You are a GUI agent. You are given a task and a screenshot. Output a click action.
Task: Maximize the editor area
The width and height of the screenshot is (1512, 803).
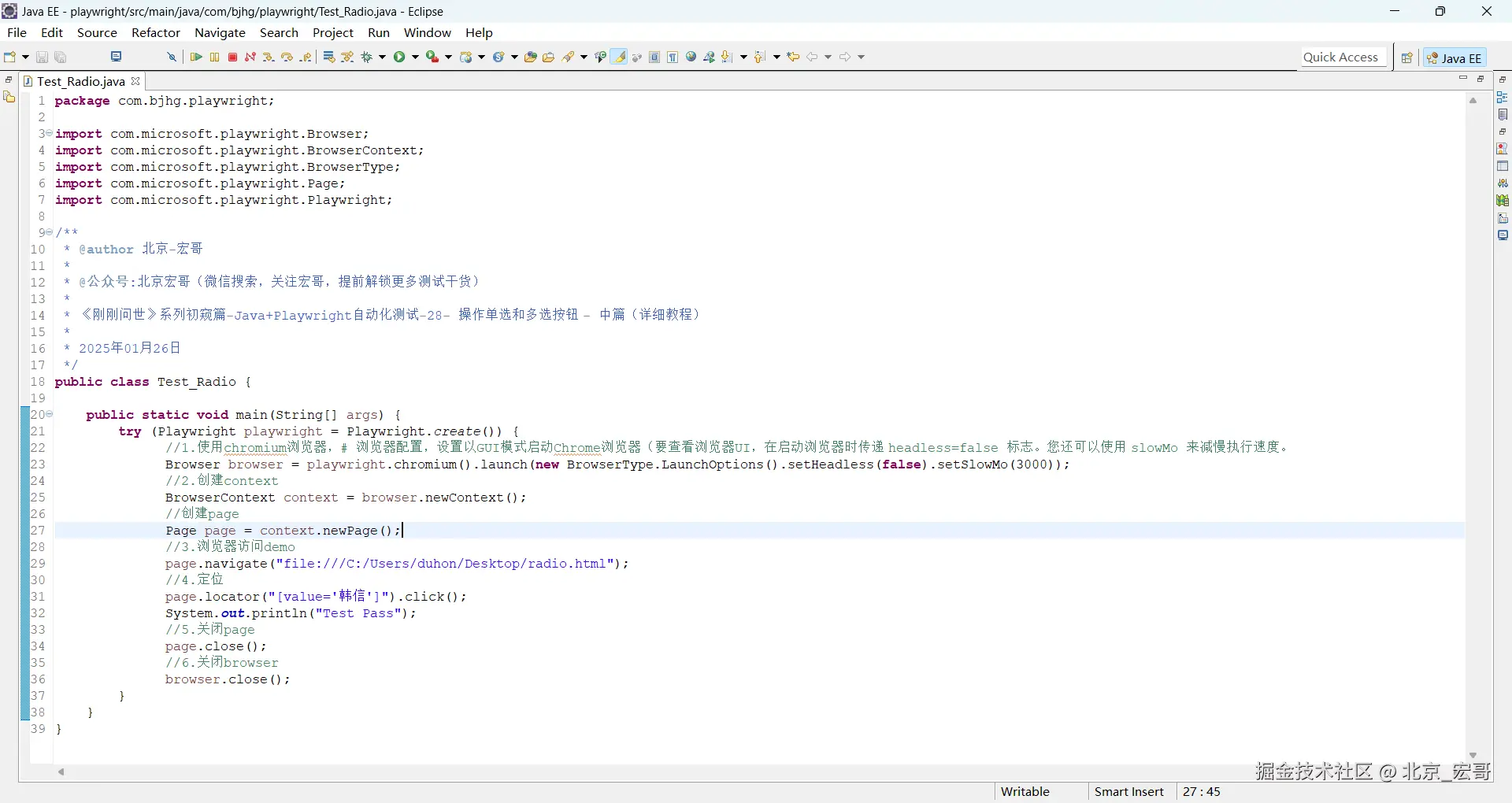pyautogui.click(x=1480, y=78)
